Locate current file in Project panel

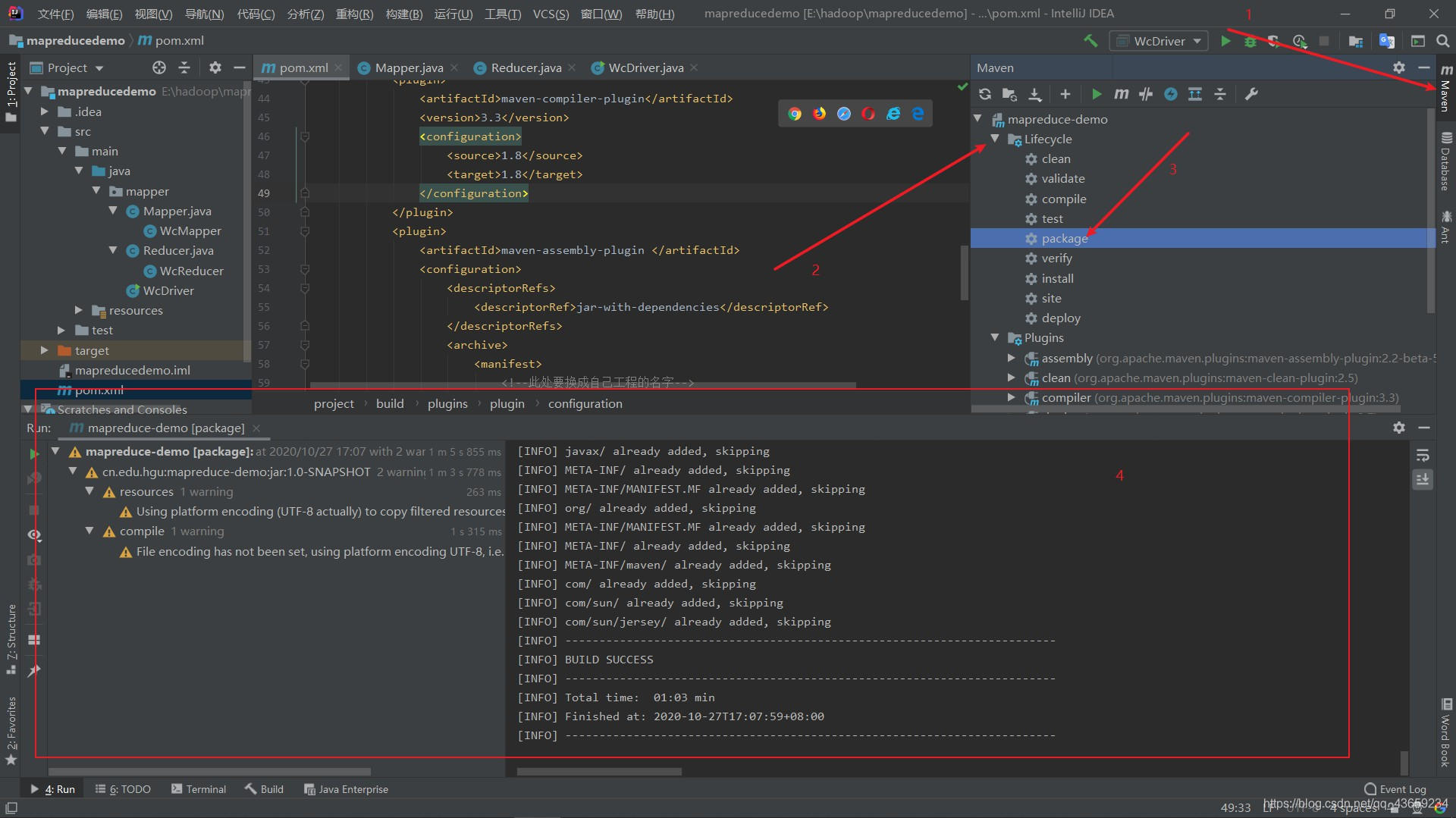(159, 67)
